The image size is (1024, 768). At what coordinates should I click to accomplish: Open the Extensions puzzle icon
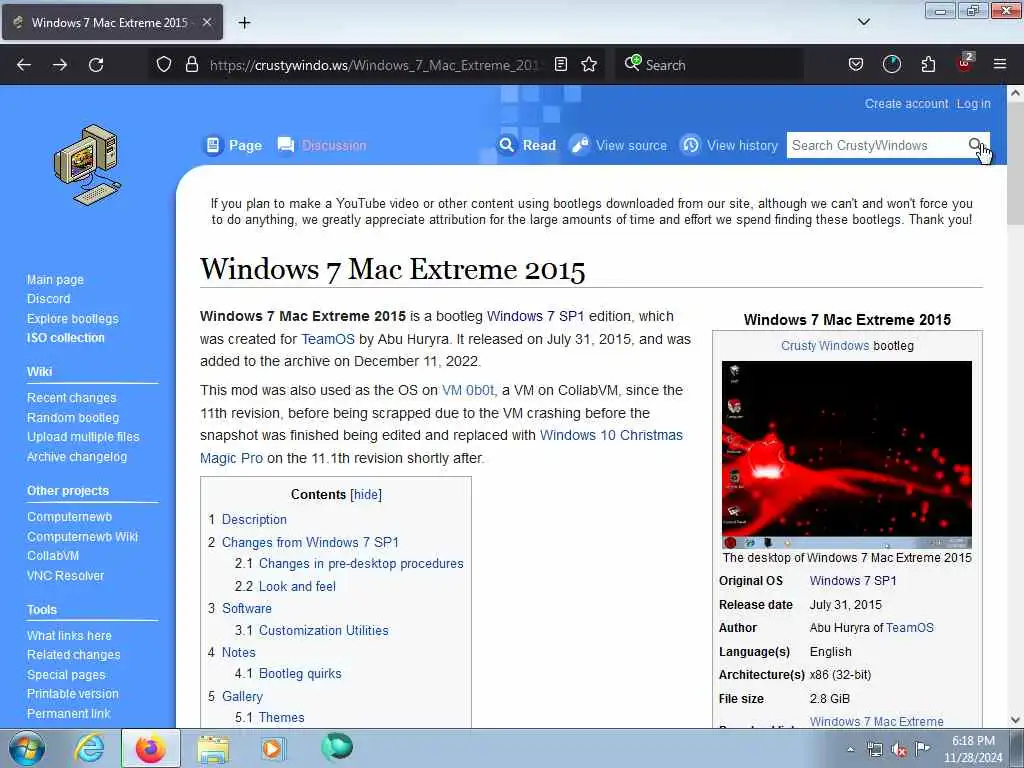pos(928,64)
